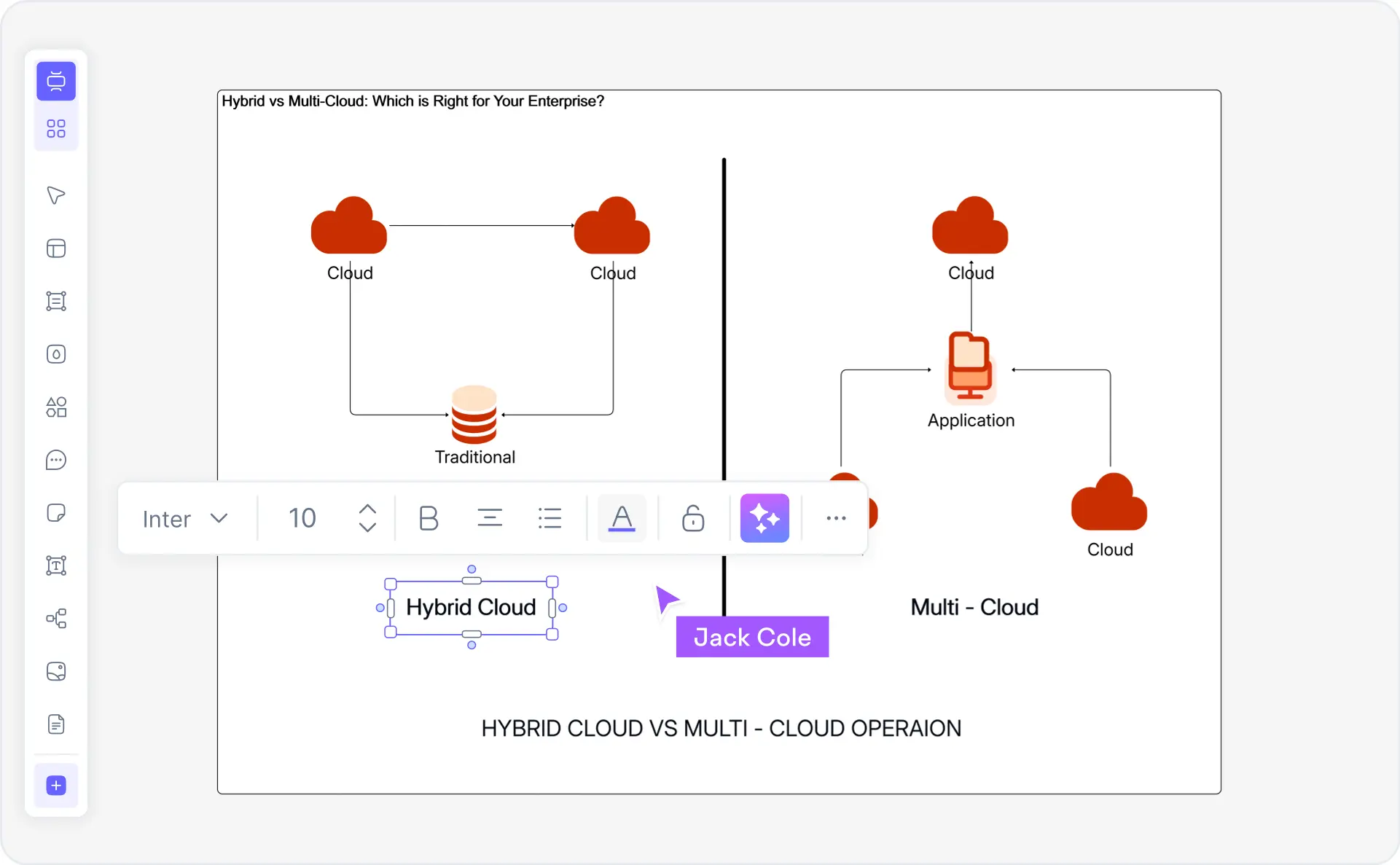1400x865 pixels.
Task: Toggle bulleted list formatting
Action: 550,518
